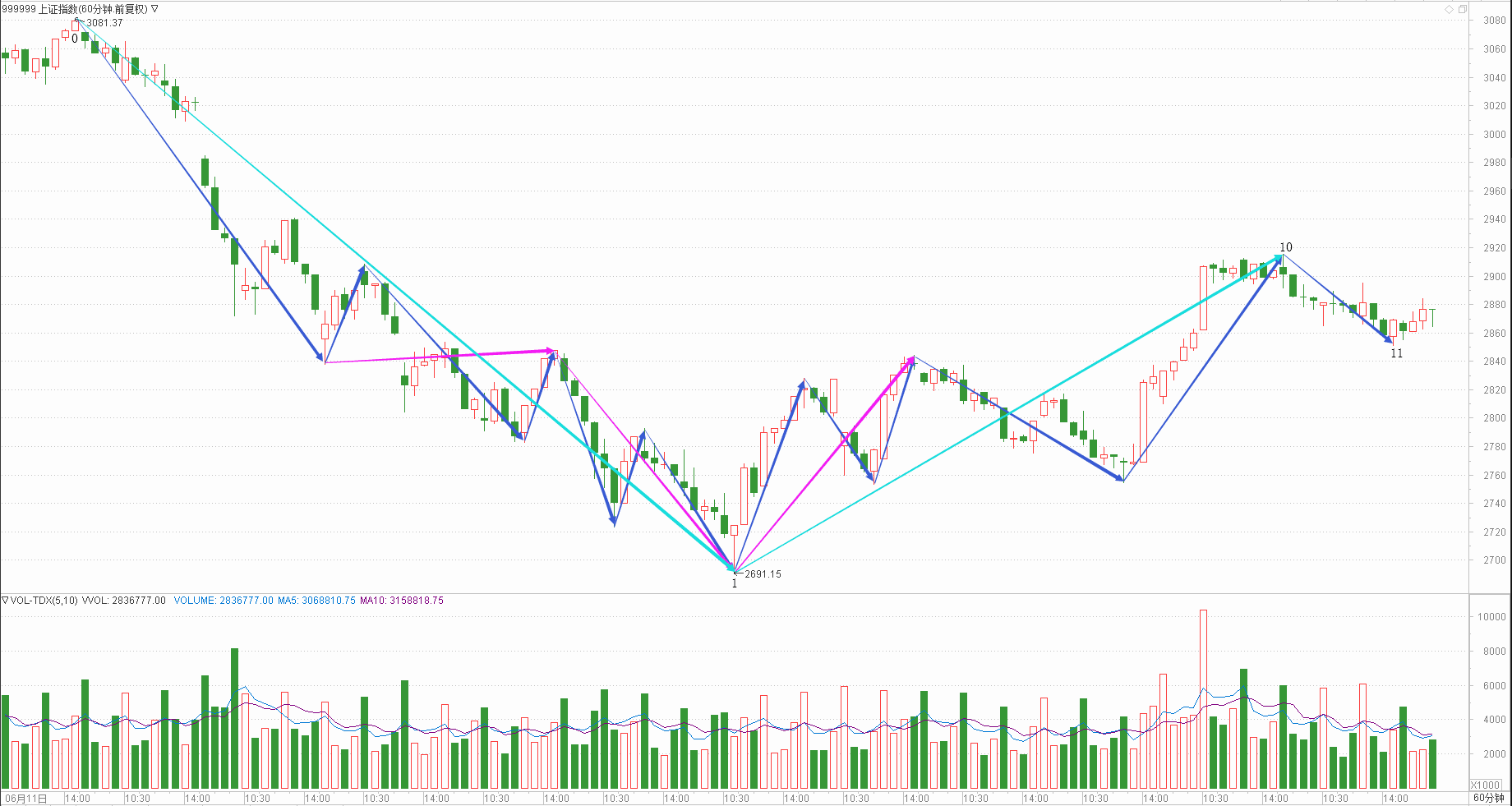Expand the VOL-TDX indicator triangle menu
The height and width of the screenshot is (806, 1512).
pyautogui.click(x=5, y=601)
